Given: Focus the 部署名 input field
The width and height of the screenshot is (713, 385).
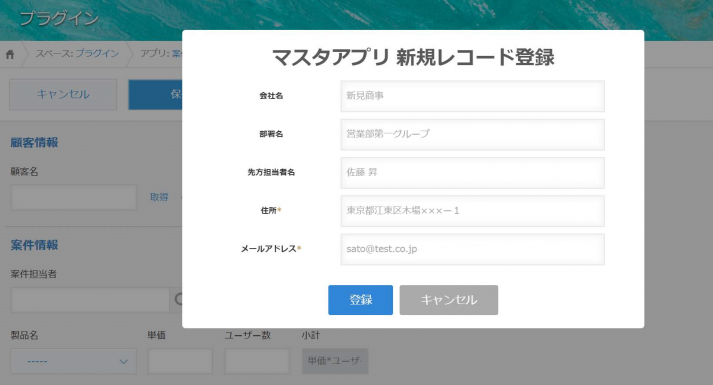Looking at the screenshot, I should (472, 134).
